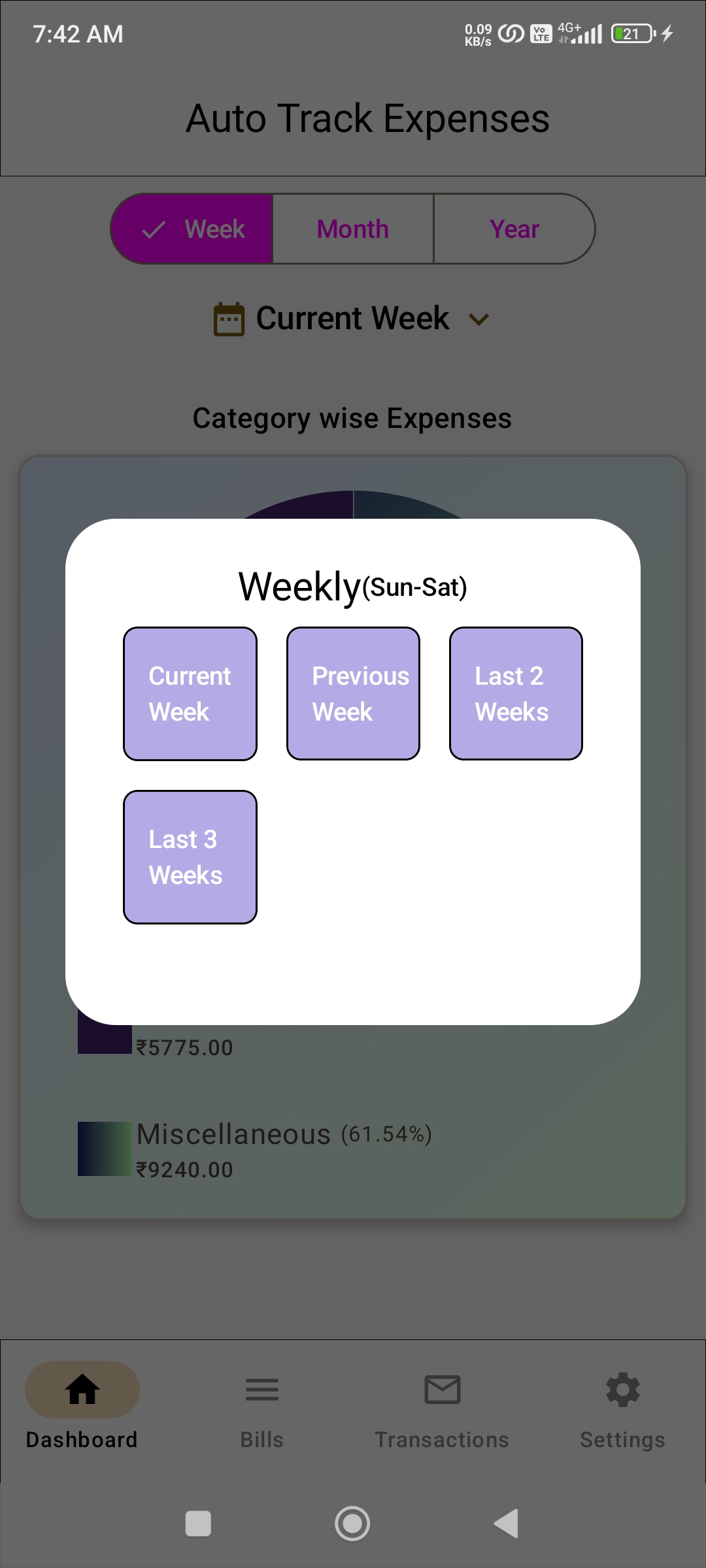The image size is (706, 1568).
Task: Tap the Category wise Expenses heading
Action: [352, 419]
